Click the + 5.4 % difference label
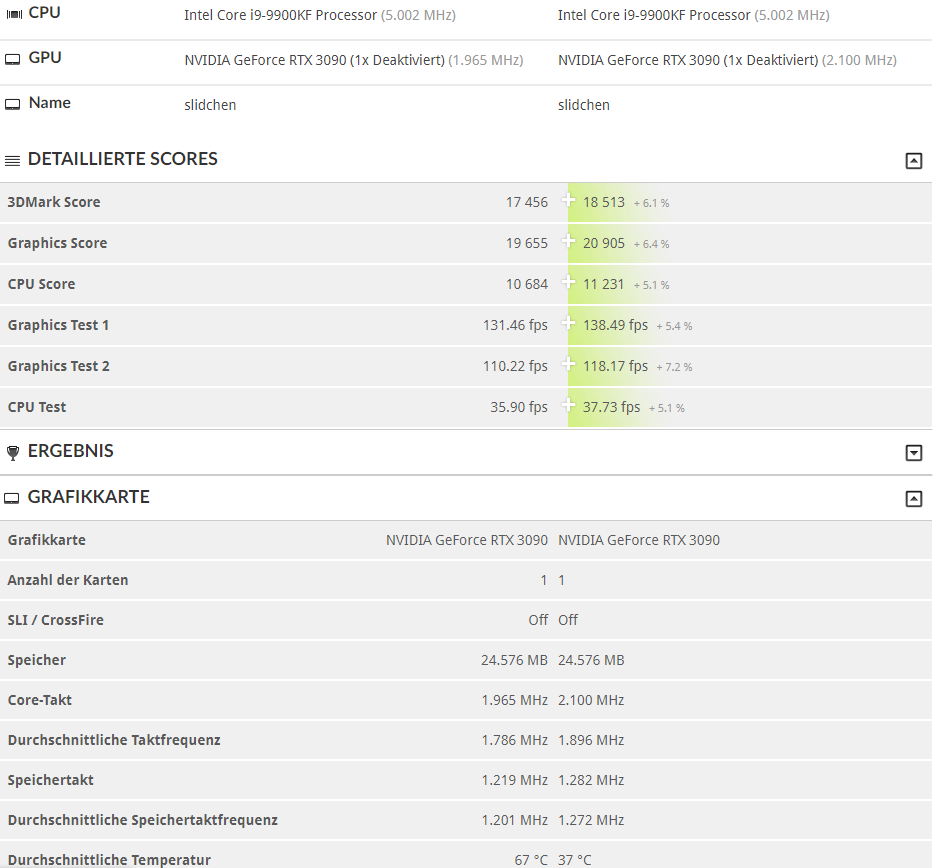 (674, 327)
